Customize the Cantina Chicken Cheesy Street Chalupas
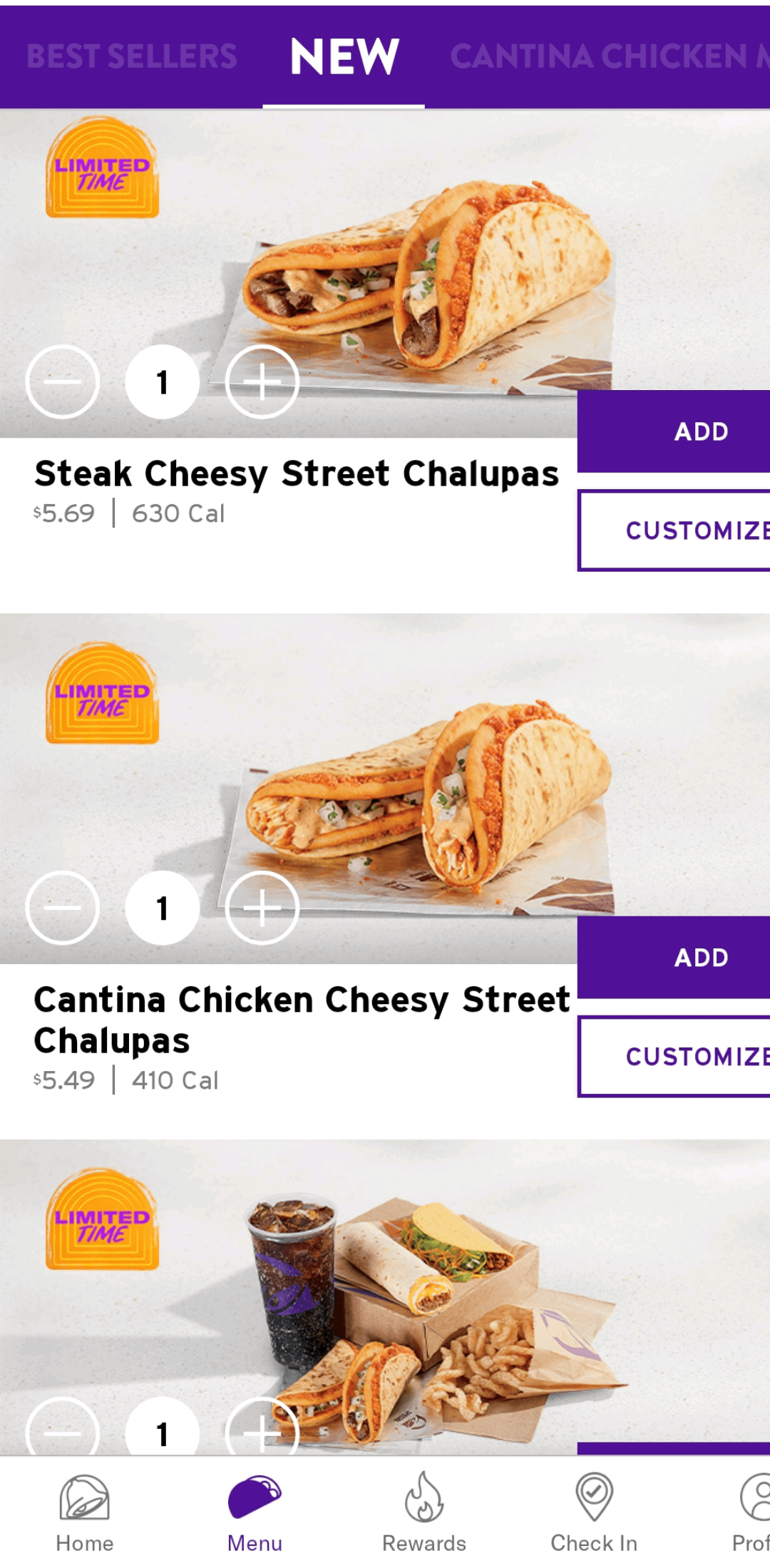The image size is (770, 1568). pyautogui.click(x=695, y=1056)
